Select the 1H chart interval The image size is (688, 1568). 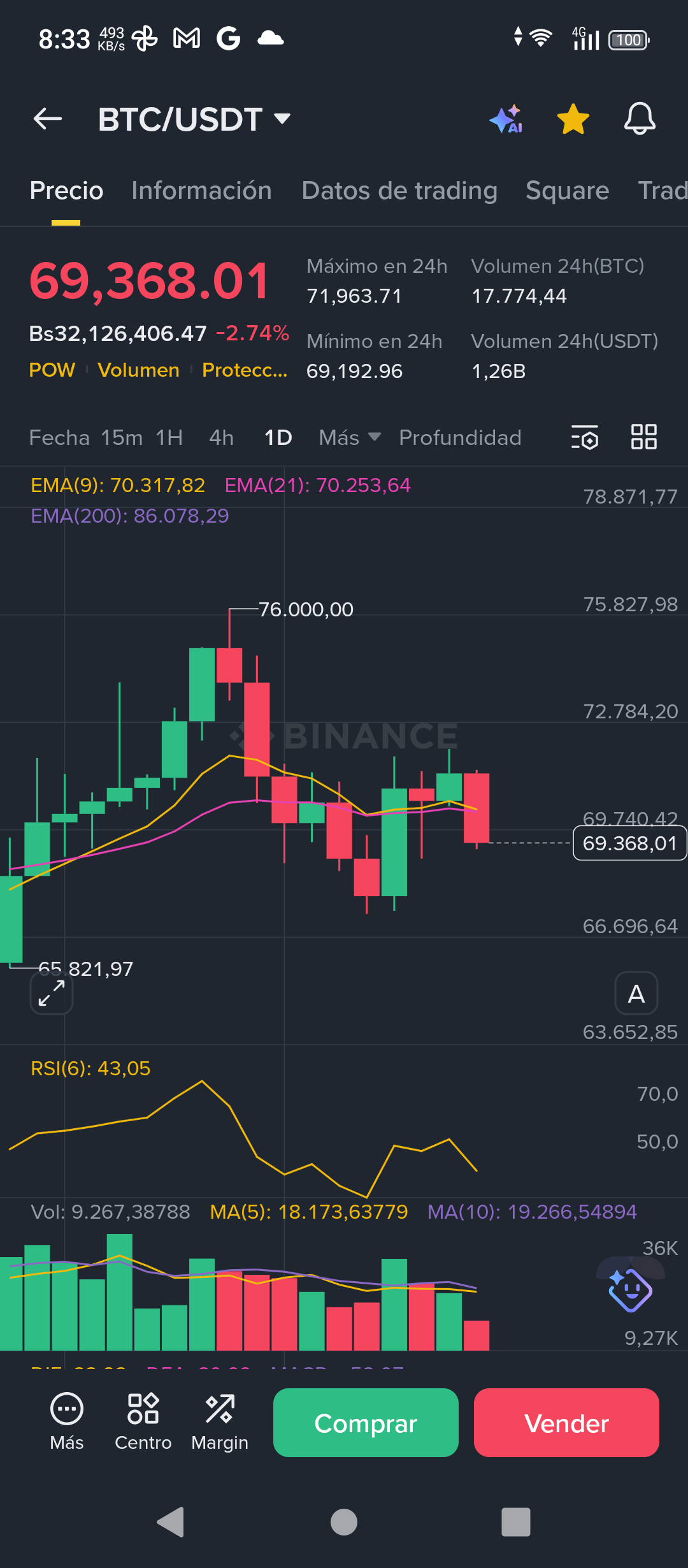click(x=169, y=437)
